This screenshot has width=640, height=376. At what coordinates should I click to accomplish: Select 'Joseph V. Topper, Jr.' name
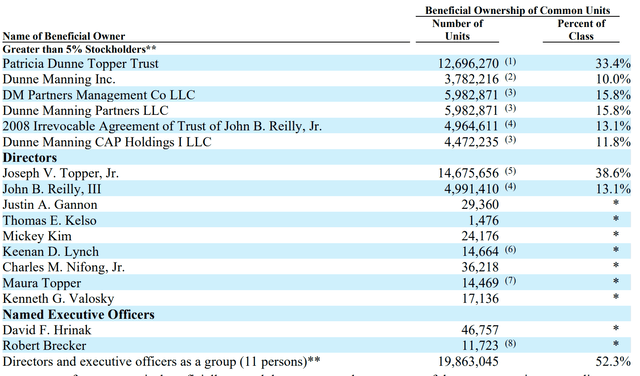click(60, 173)
